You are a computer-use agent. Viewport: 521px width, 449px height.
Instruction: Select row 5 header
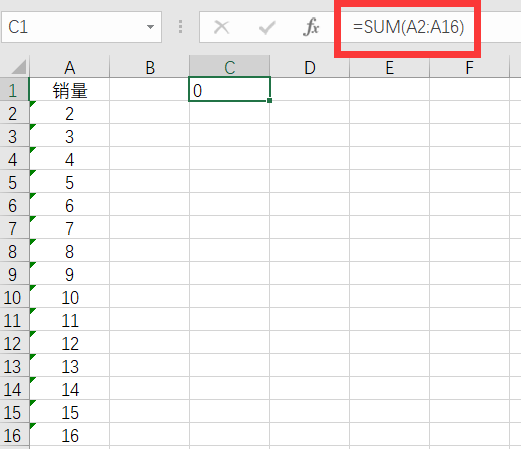coord(14,181)
